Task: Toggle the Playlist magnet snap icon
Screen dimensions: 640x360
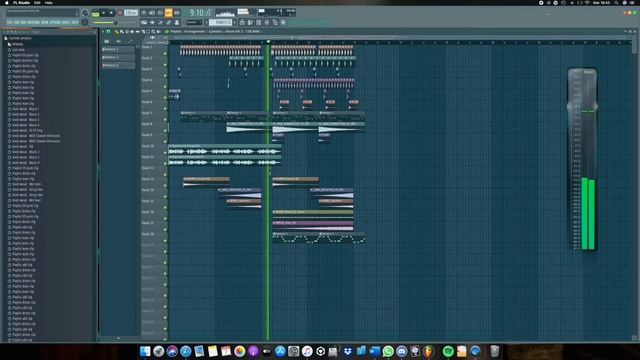Action: coord(109,31)
